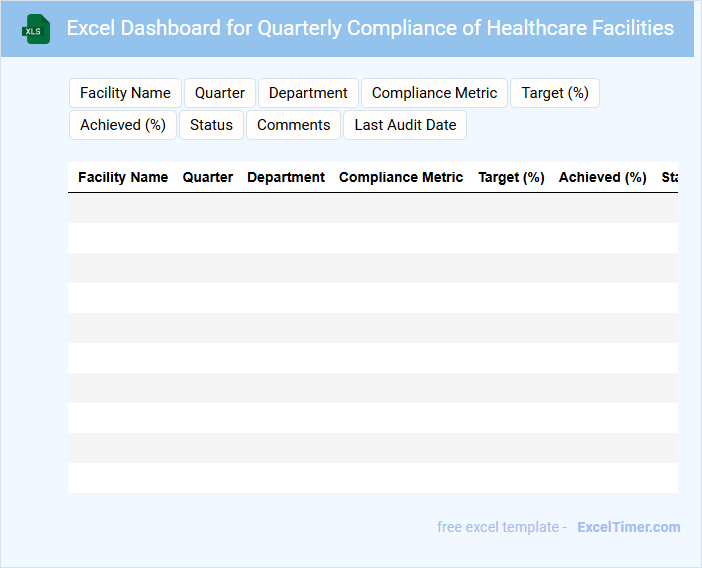Select the Facility Name tag button
The image size is (702, 568).
click(125, 93)
